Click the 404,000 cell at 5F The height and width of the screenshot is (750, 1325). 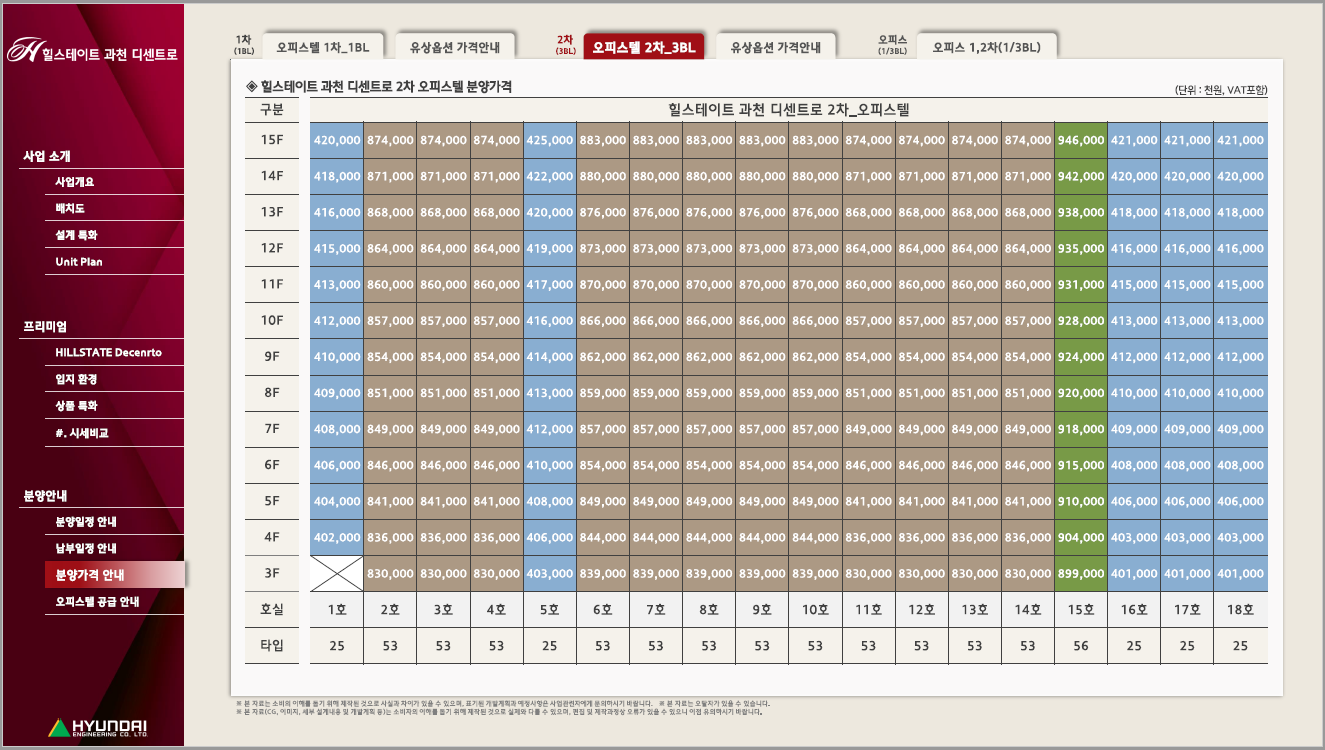coord(337,501)
